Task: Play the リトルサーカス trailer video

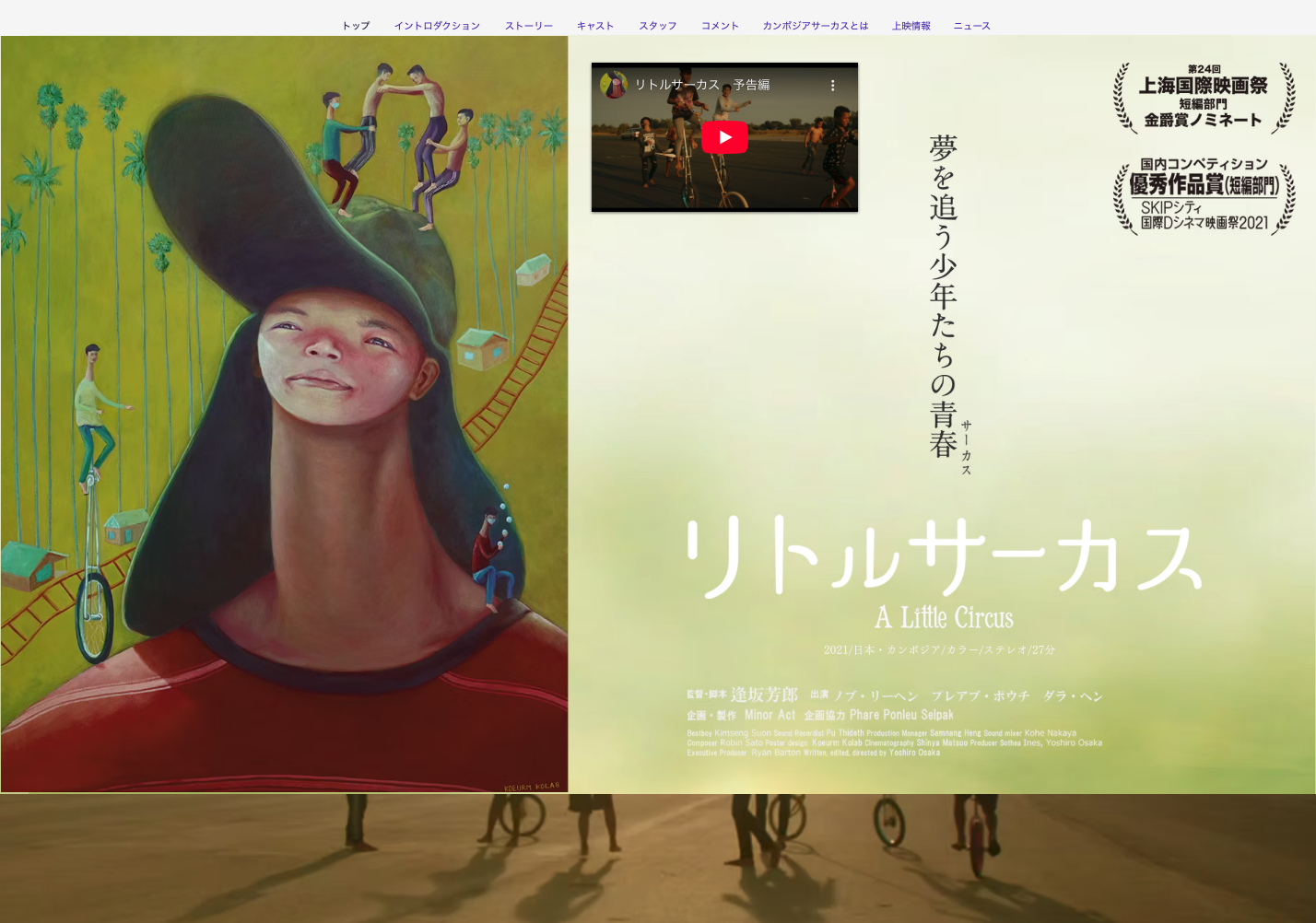Action: point(724,137)
